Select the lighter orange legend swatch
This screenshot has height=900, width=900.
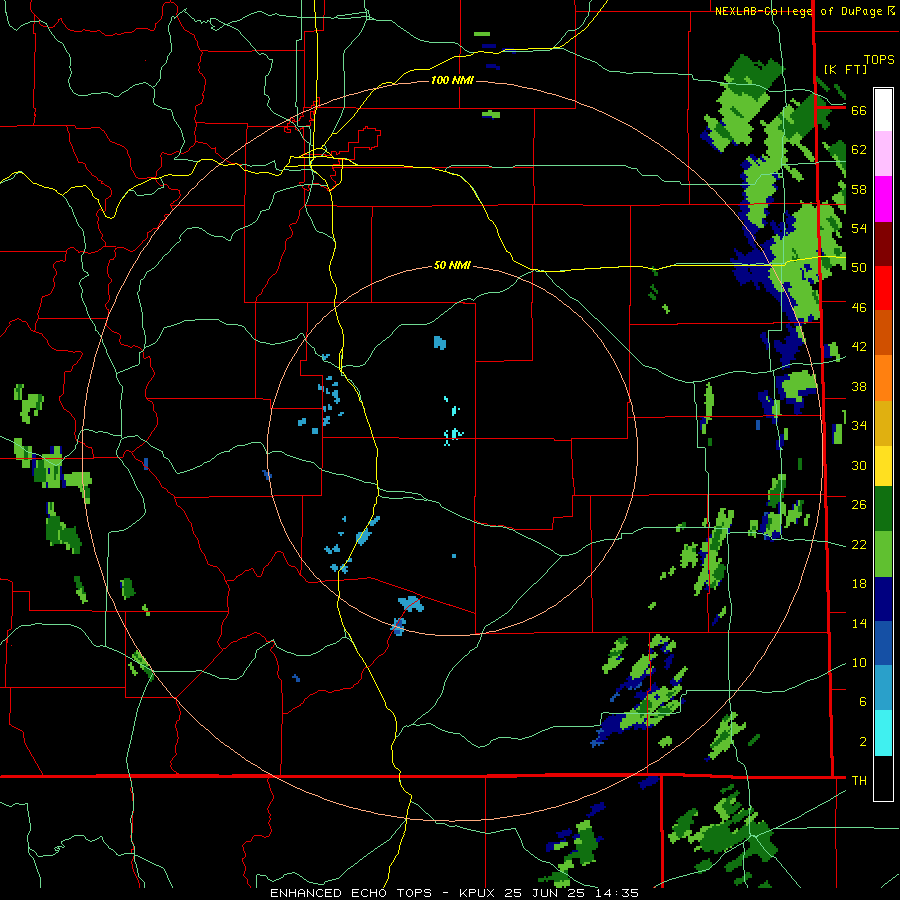(x=883, y=378)
